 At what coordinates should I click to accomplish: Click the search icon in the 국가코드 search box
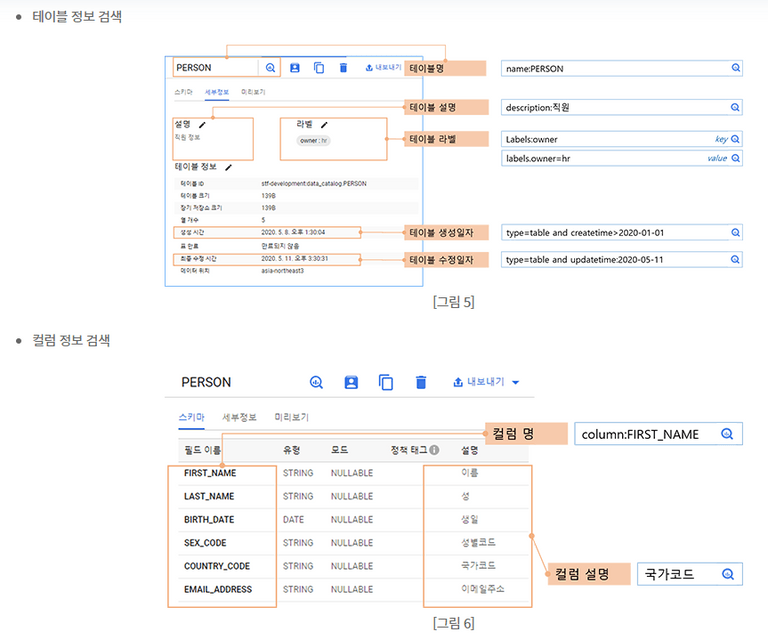727,575
